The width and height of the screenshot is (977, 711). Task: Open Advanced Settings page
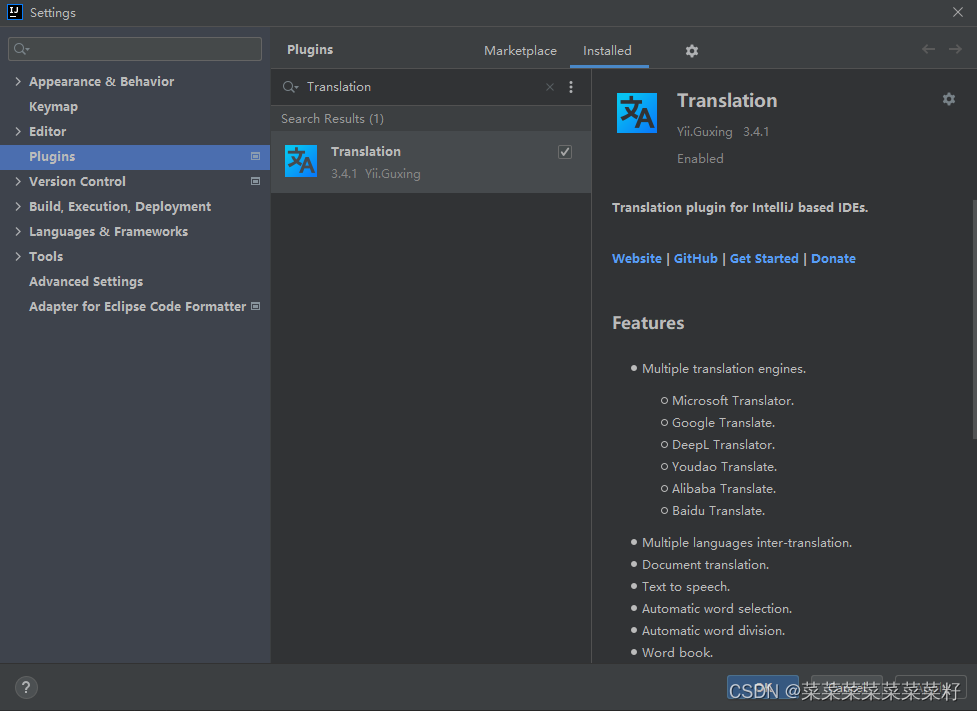[86, 282]
